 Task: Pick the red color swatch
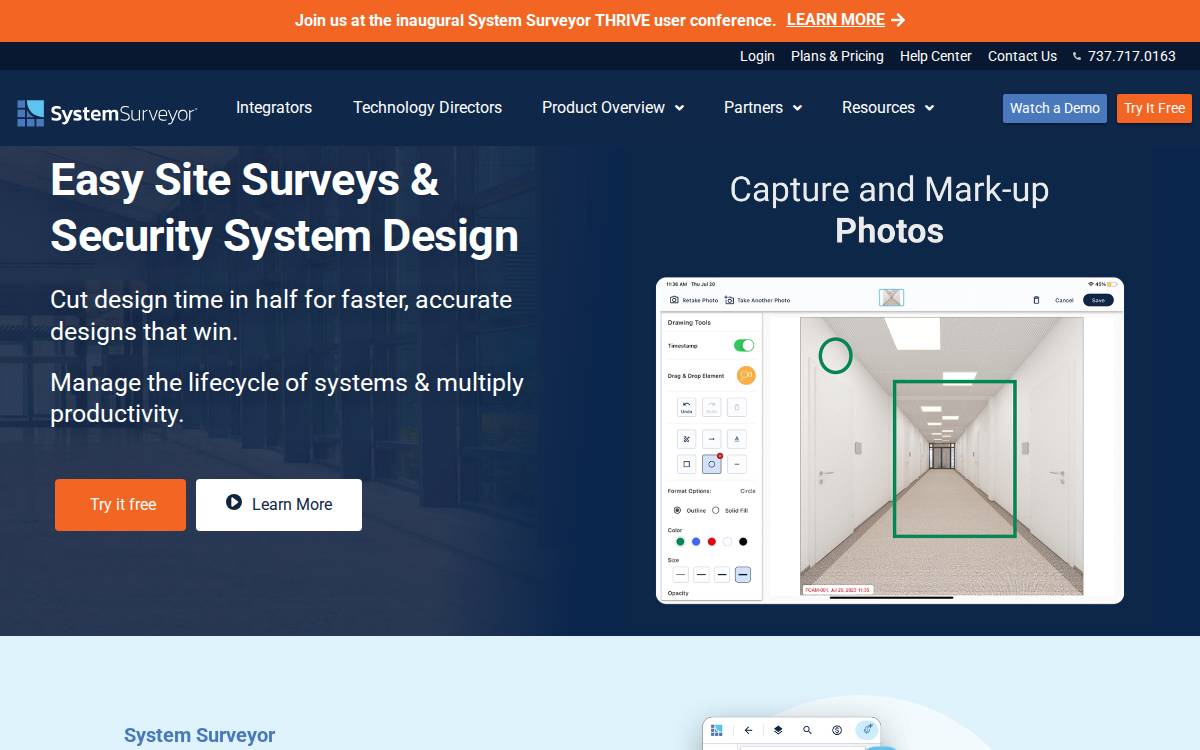712,542
